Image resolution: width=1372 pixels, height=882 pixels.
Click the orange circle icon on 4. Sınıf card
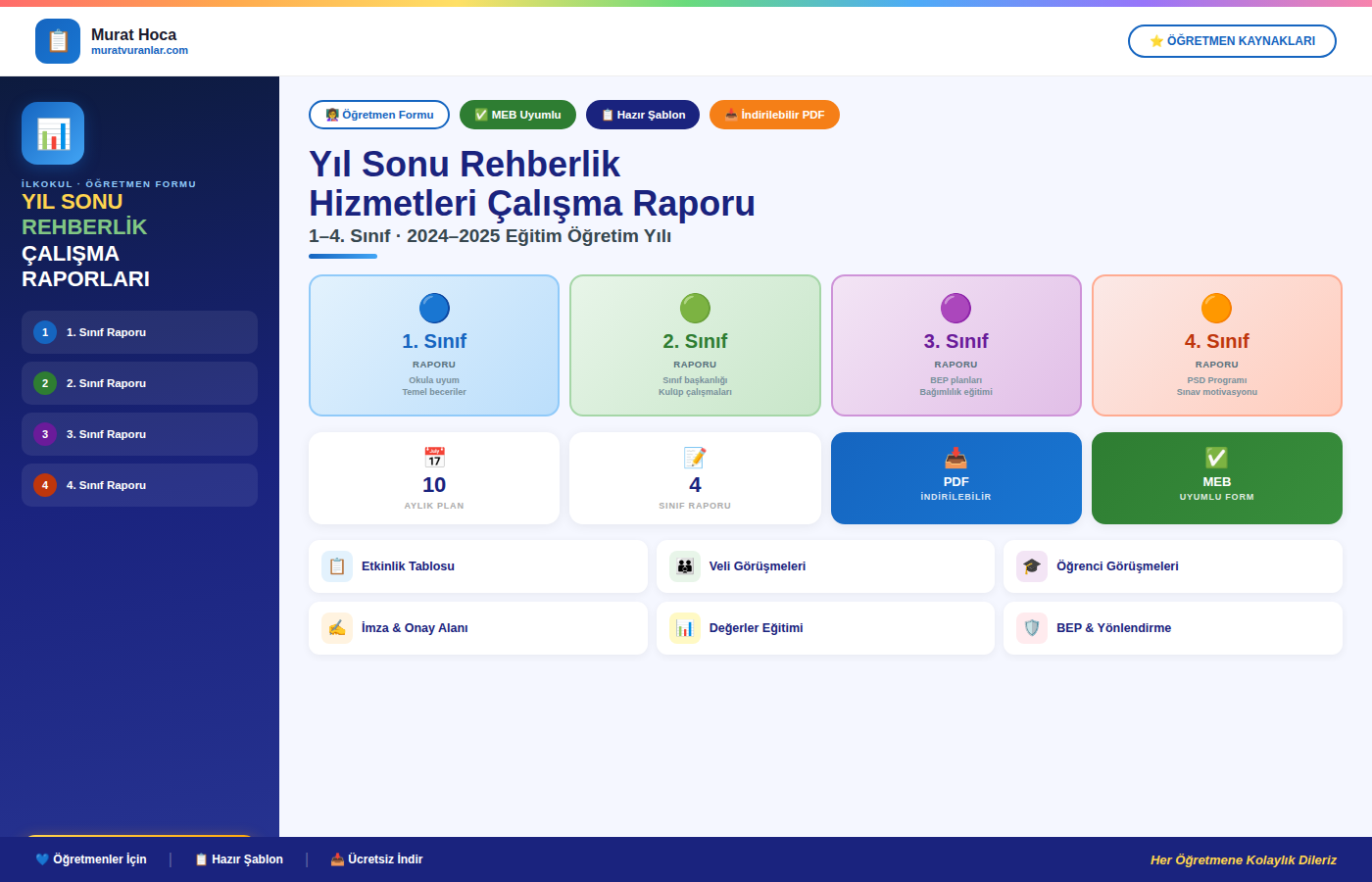click(x=1216, y=308)
